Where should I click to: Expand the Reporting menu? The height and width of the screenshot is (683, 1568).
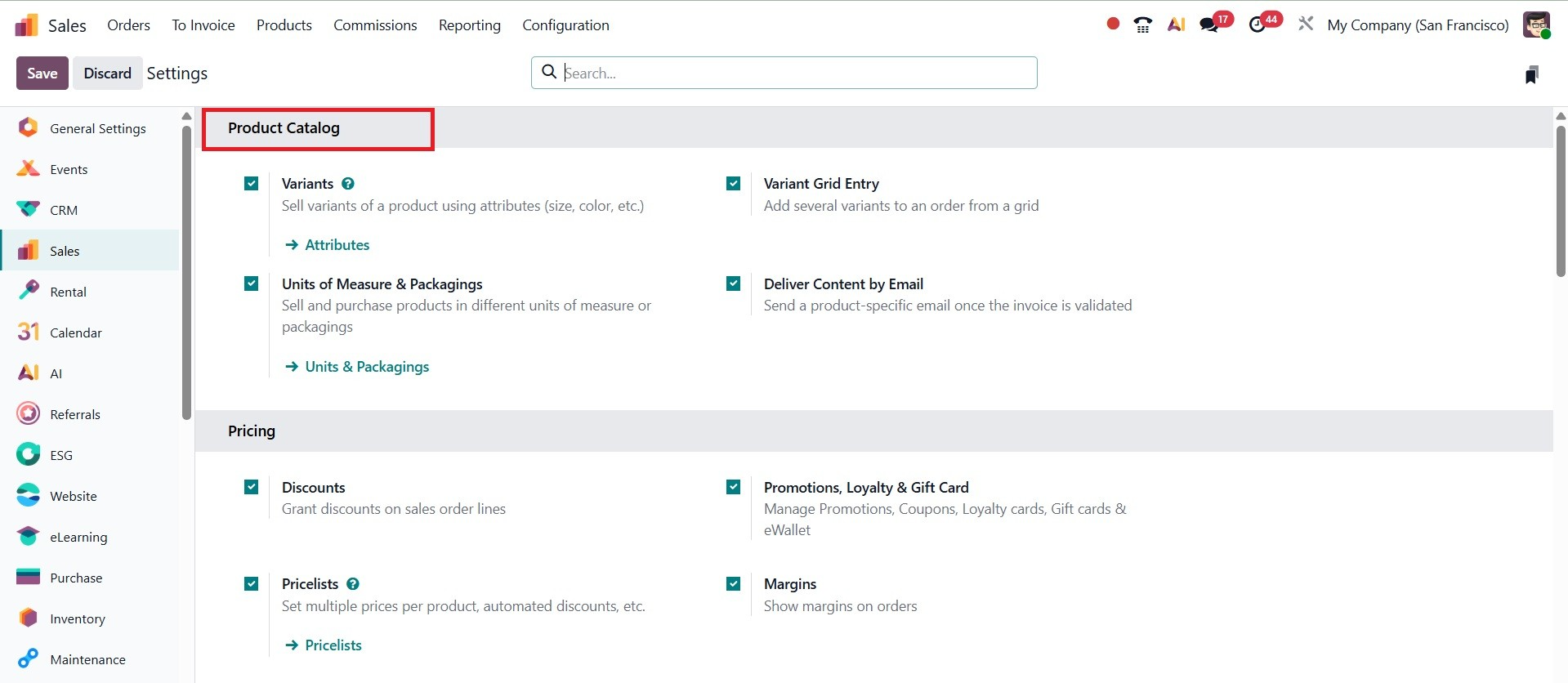coord(469,25)
